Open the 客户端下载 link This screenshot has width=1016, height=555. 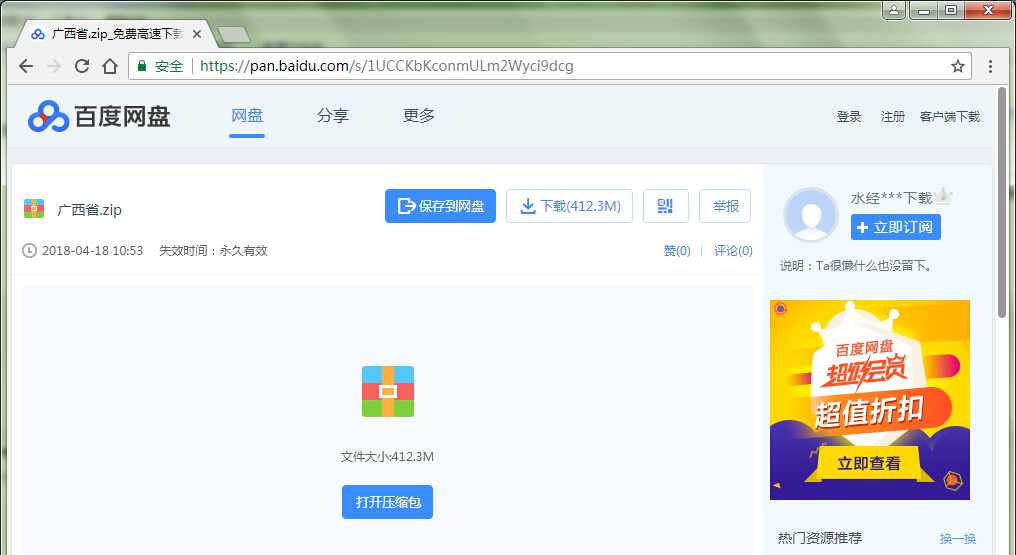coord(950,117)
